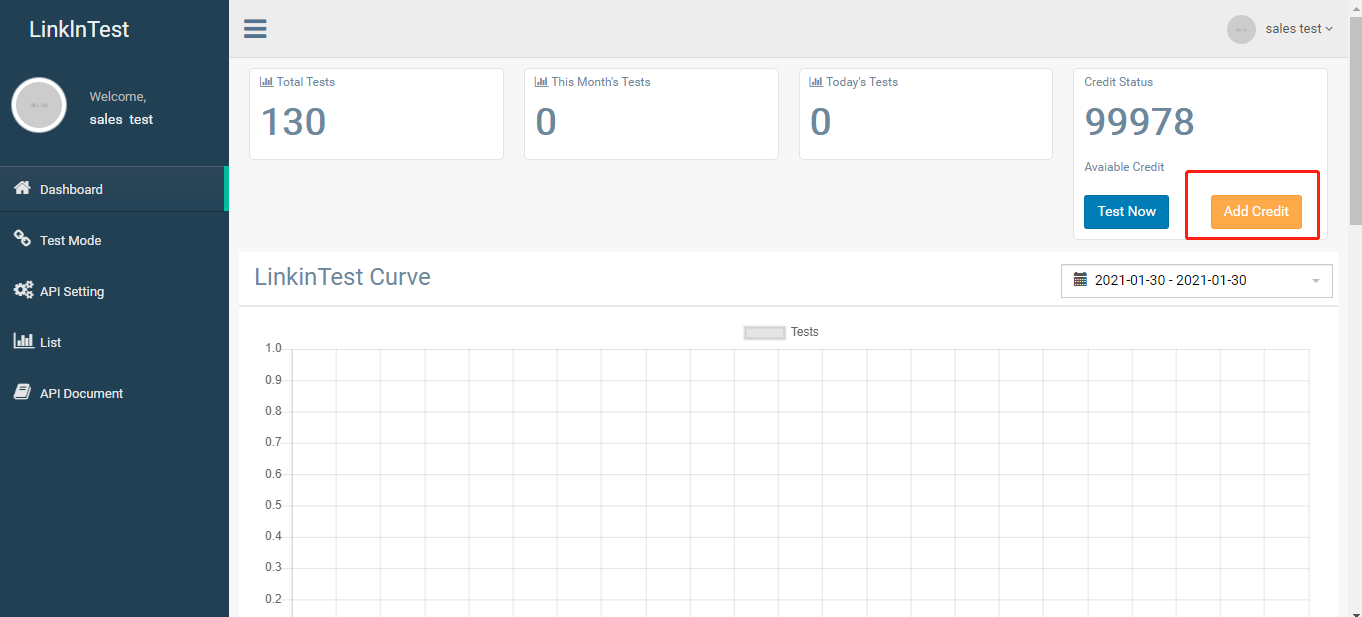Open the List menu item
The image size is (1362, 617).
(114, 342)
